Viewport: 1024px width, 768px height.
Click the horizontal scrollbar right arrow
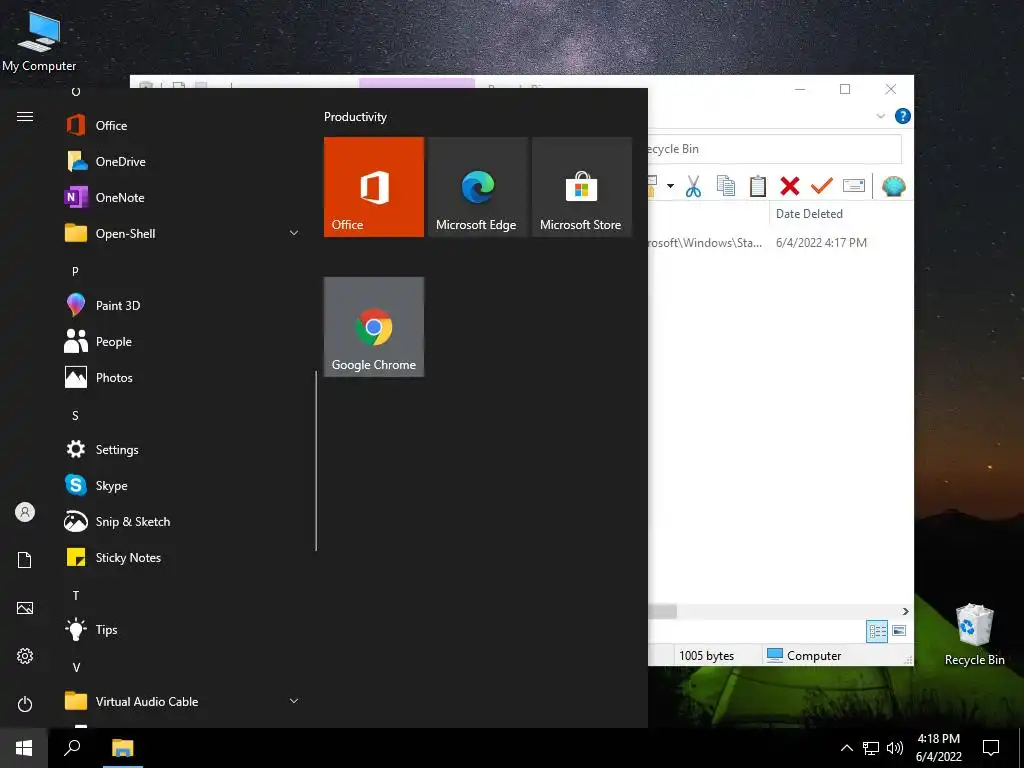[905, 611]
